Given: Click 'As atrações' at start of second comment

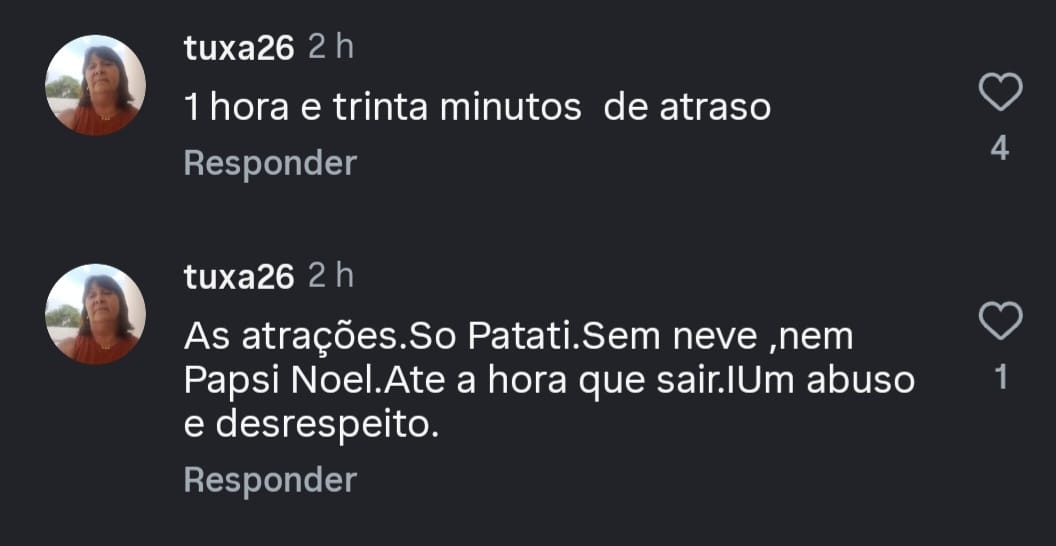Looking at the screenshot, I should tap(291, 337).
